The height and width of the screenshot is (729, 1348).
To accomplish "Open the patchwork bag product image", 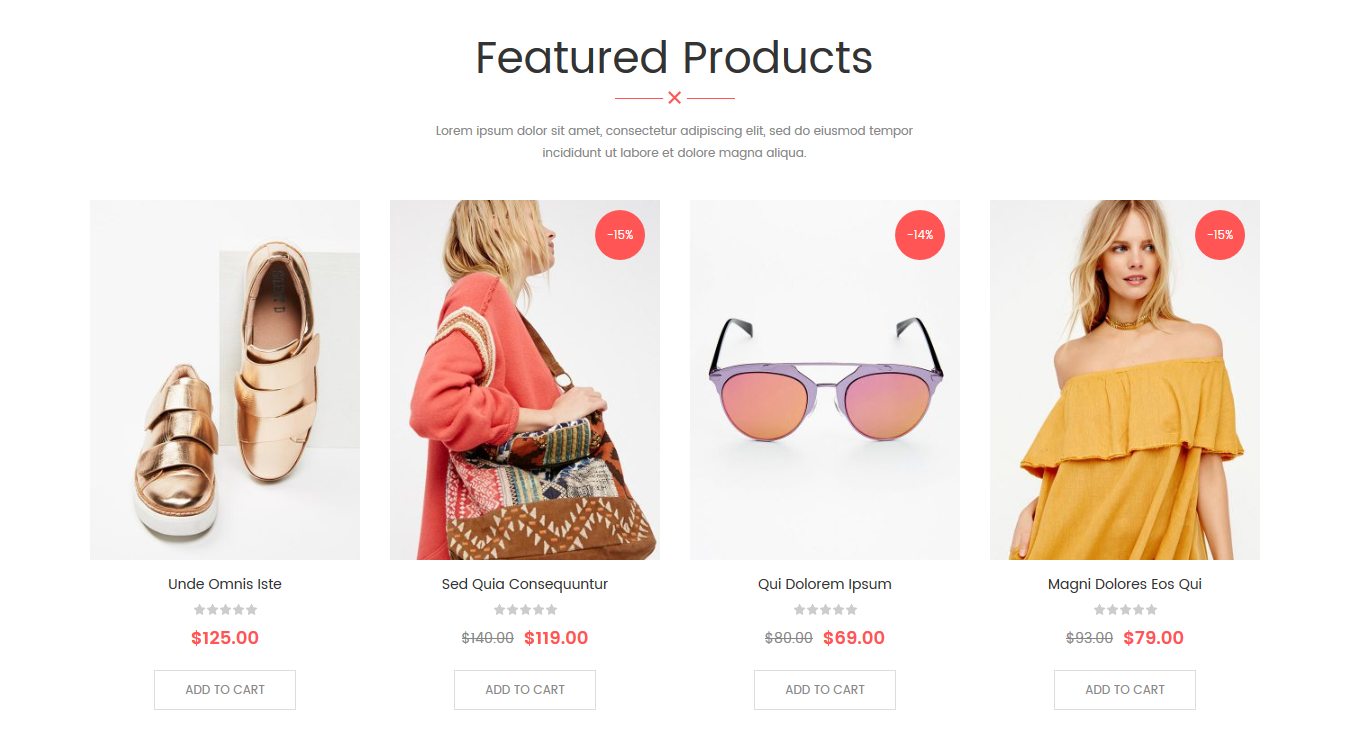I will pyautogui.click(x=525, y=380).
